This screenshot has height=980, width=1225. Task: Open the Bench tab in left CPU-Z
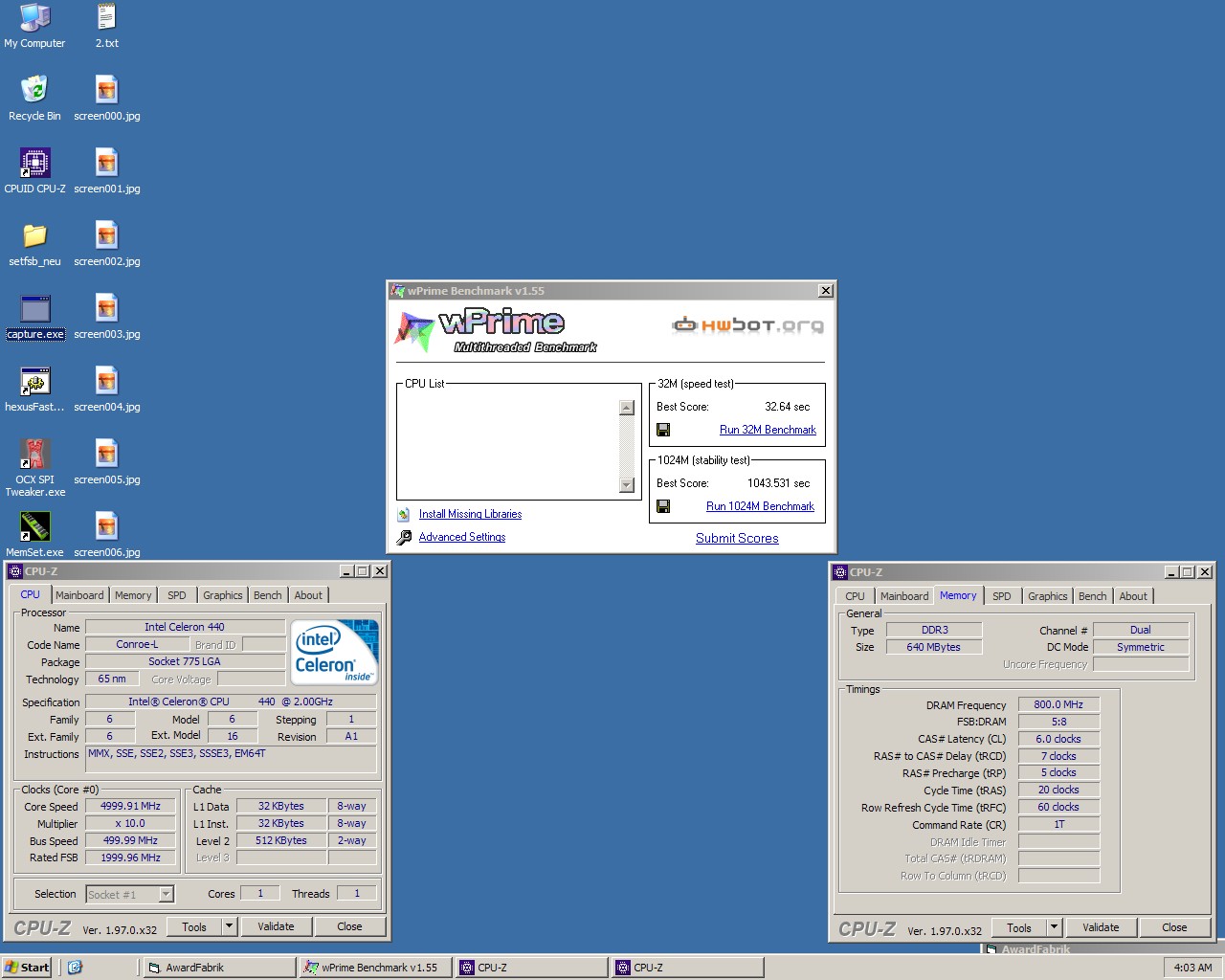click(268, 595)
